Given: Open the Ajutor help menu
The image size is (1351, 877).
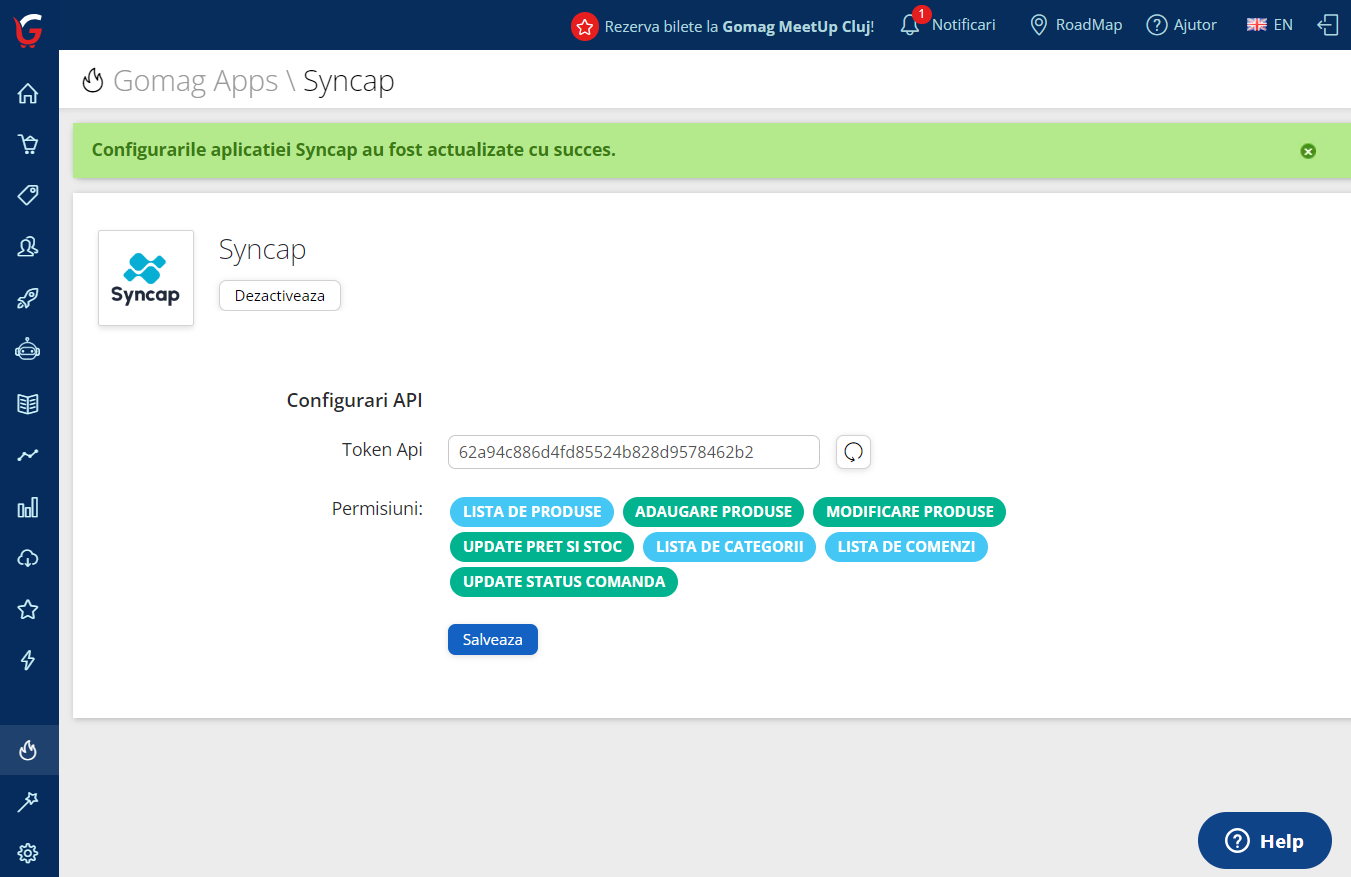Looking at the screenshot, I should coord(1182,25).
